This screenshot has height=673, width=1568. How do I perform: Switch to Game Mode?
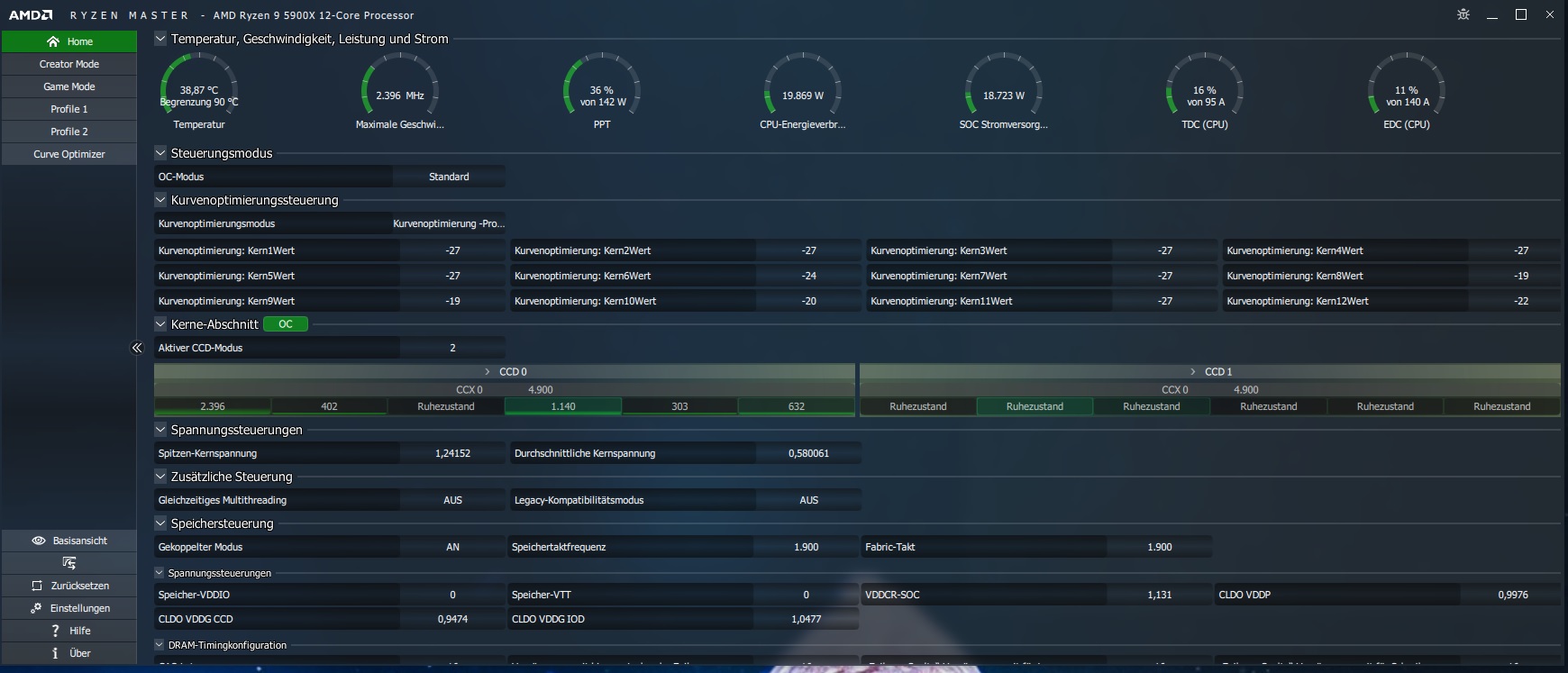69,86
